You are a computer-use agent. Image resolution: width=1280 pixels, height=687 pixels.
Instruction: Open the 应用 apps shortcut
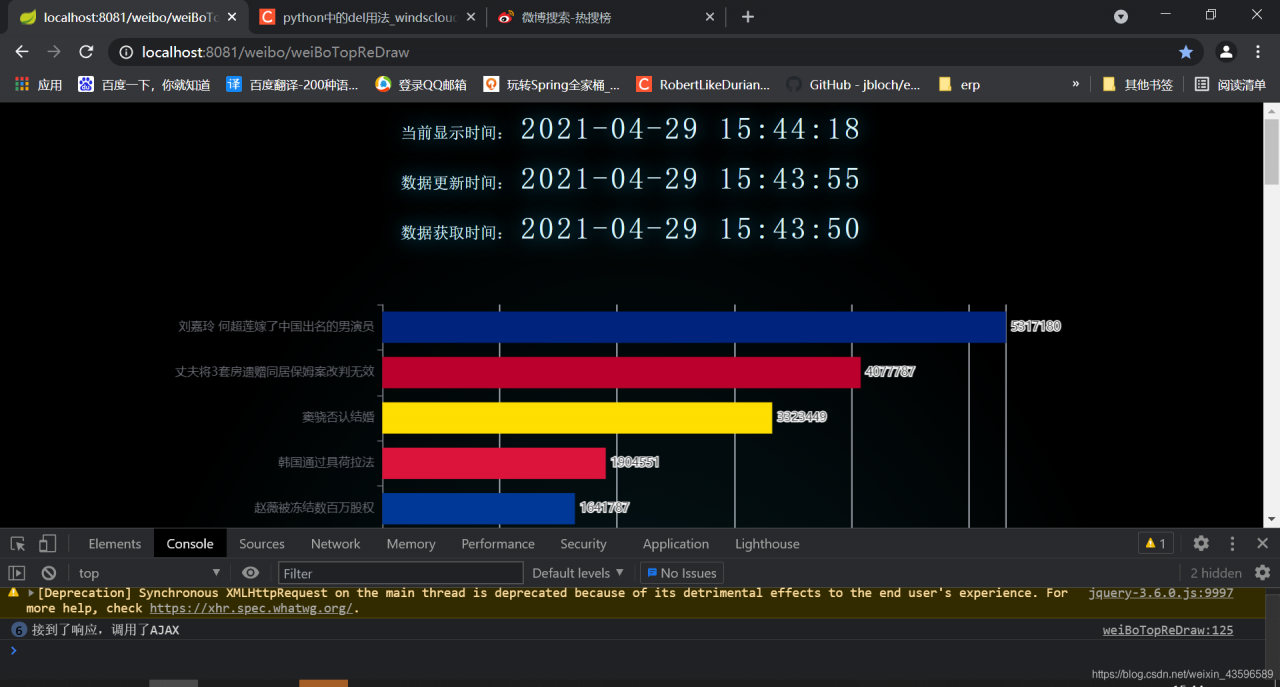click(39, 85)
